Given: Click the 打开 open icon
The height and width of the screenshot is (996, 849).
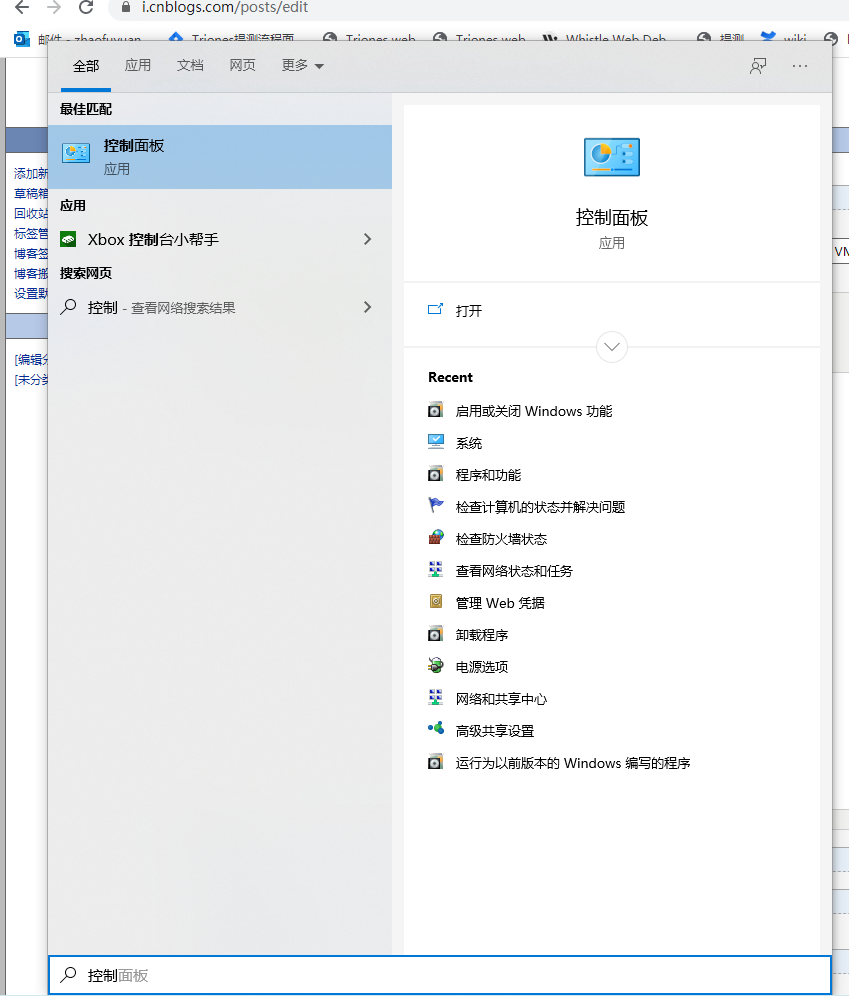Looking at the screenshot, I should tap(436, 310).
